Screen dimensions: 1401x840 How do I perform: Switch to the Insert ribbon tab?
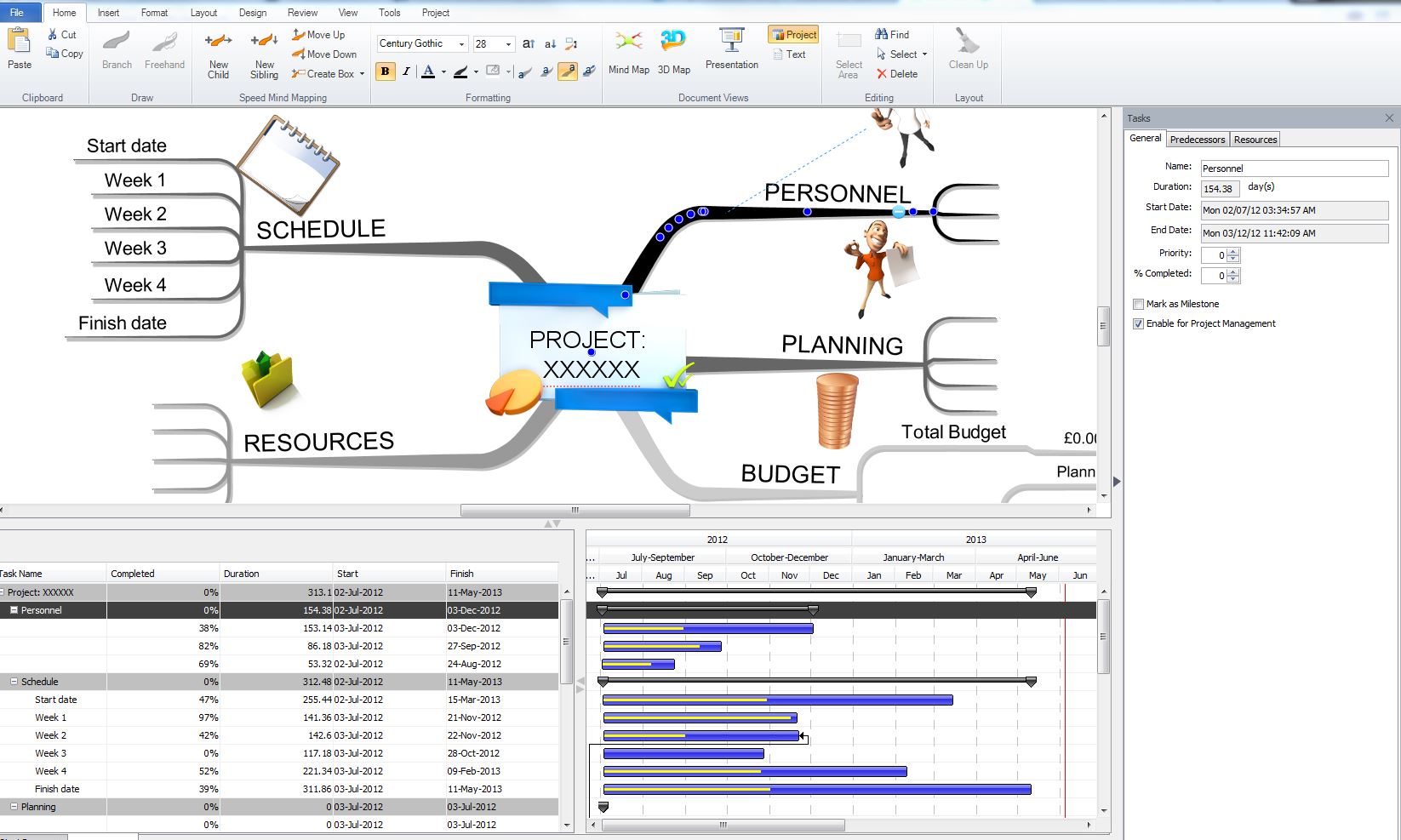[x=108, y=13]
